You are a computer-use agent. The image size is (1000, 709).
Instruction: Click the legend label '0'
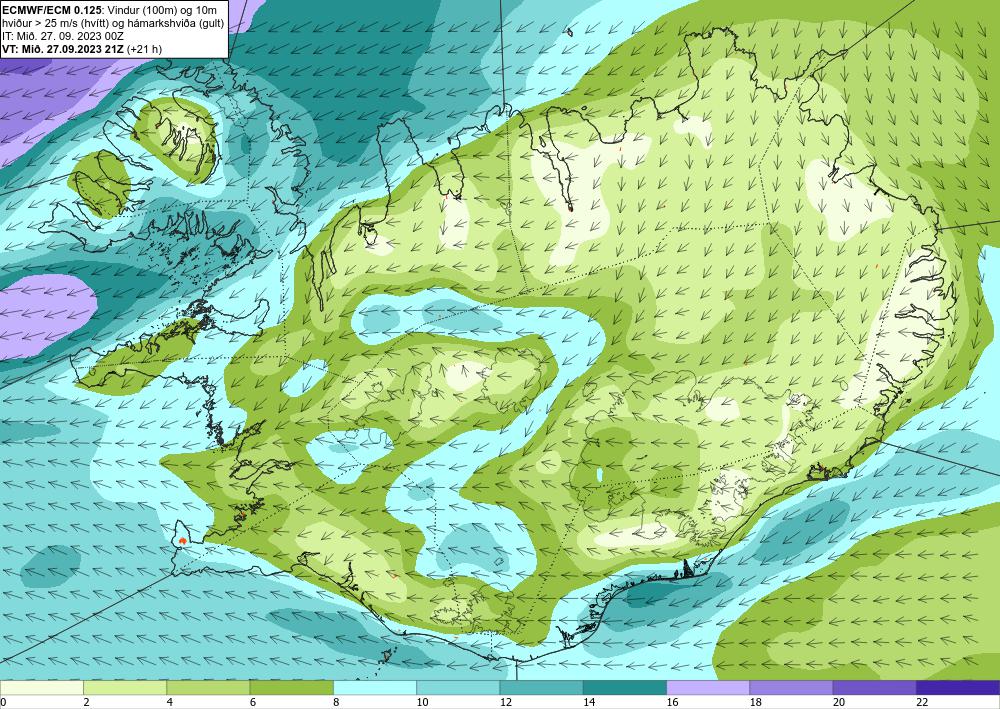[x=3, y=702]
